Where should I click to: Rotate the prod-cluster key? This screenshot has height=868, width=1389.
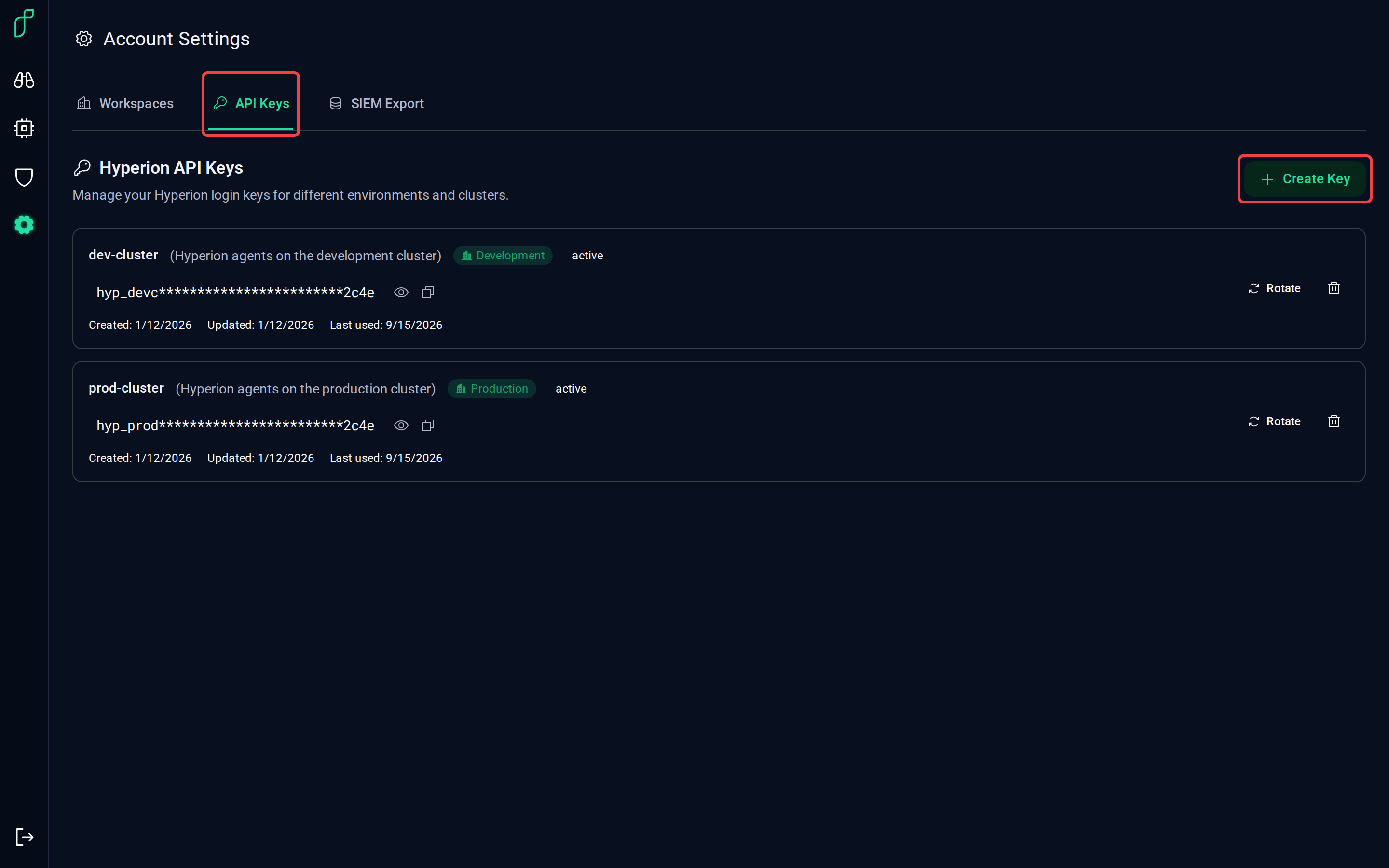point(1274,421)
